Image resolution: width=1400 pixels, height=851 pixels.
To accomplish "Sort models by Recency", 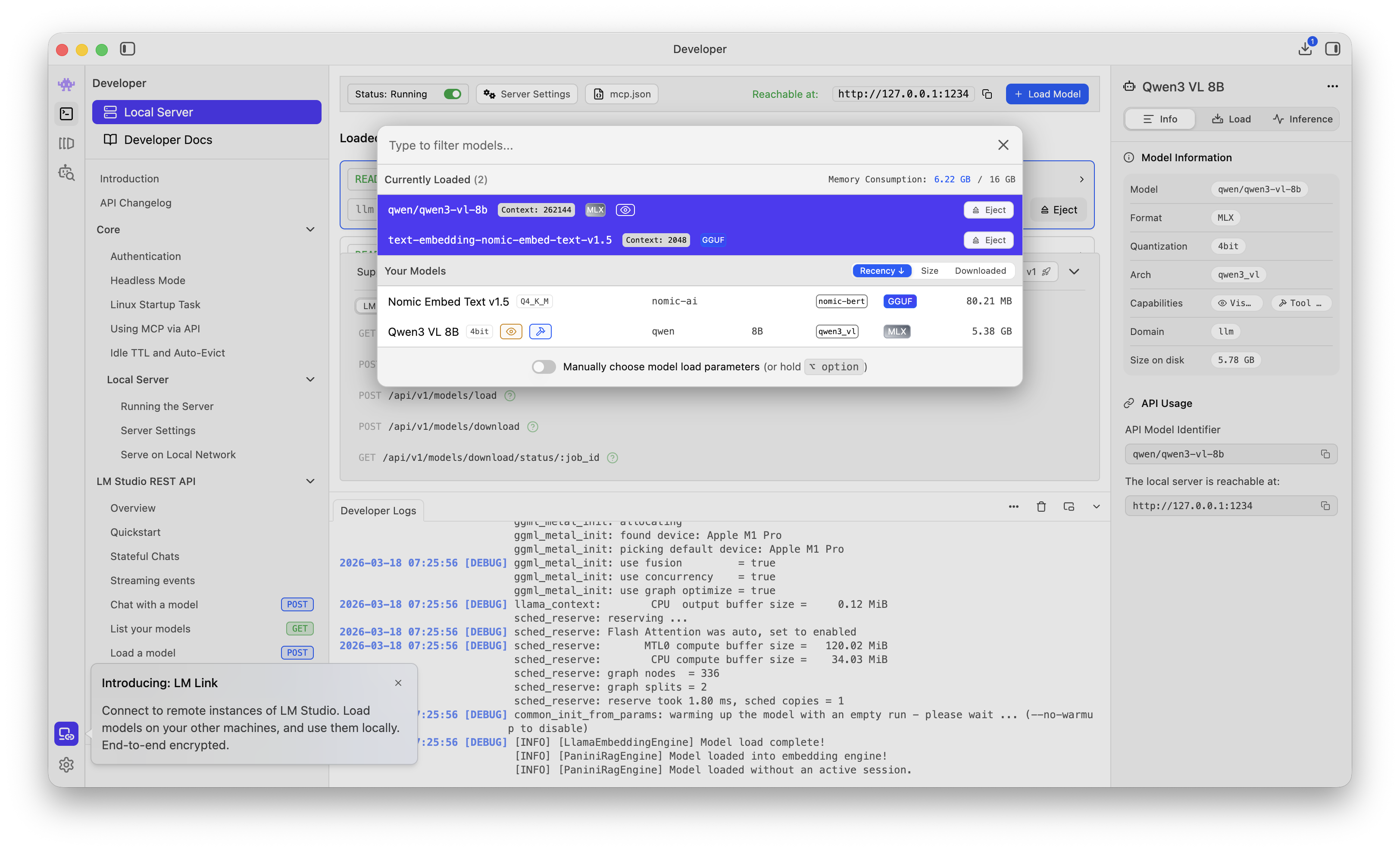I will 882,271.
